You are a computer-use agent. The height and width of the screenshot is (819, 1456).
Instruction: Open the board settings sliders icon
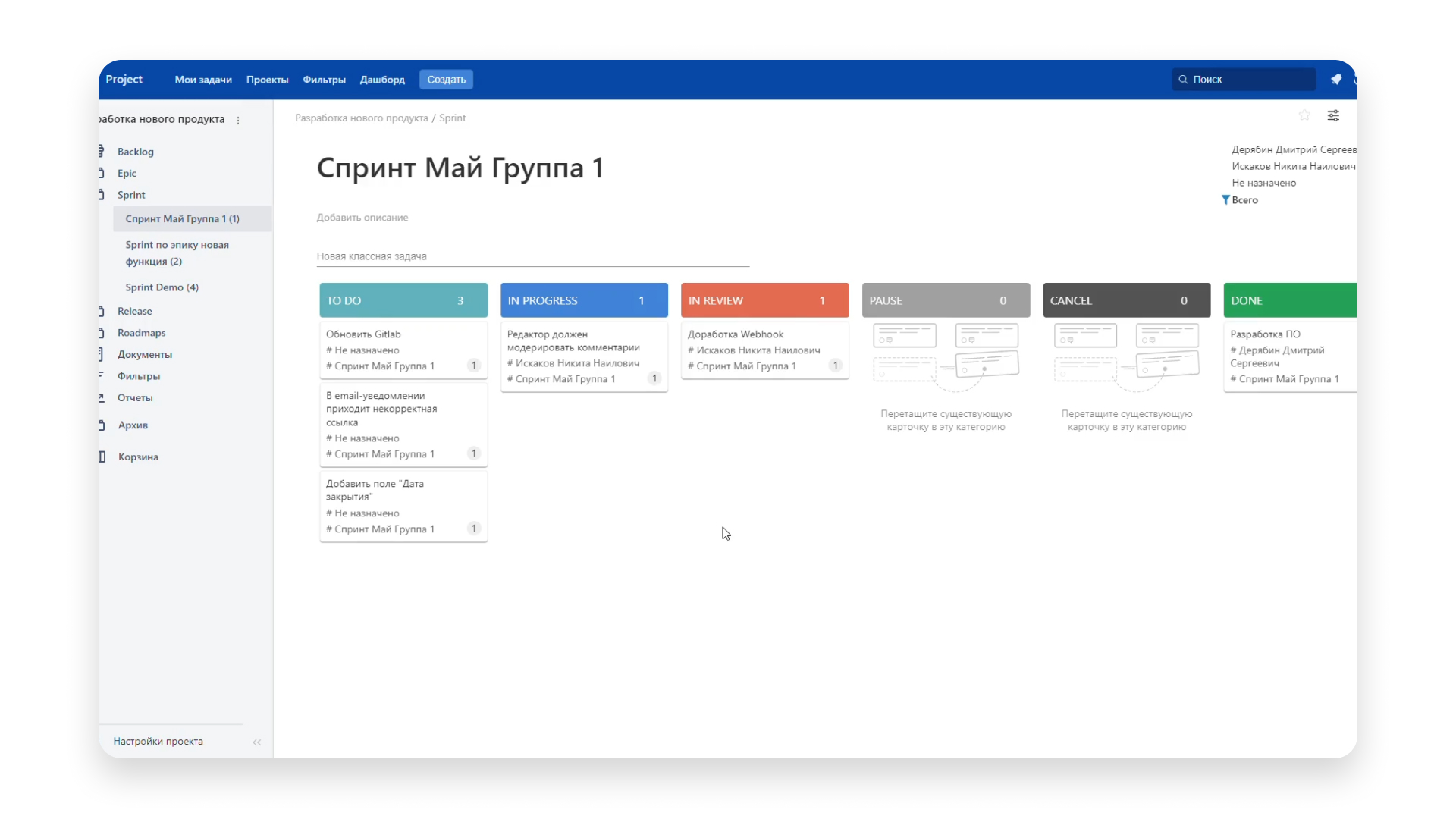coord(1333,115)
